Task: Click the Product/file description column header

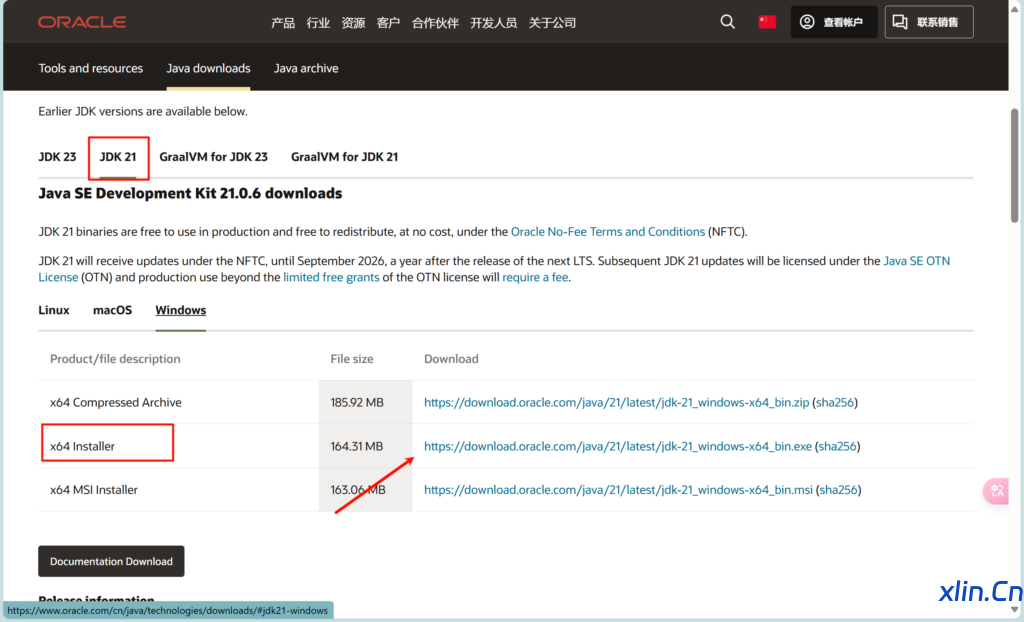Action: tap(115, 359)
